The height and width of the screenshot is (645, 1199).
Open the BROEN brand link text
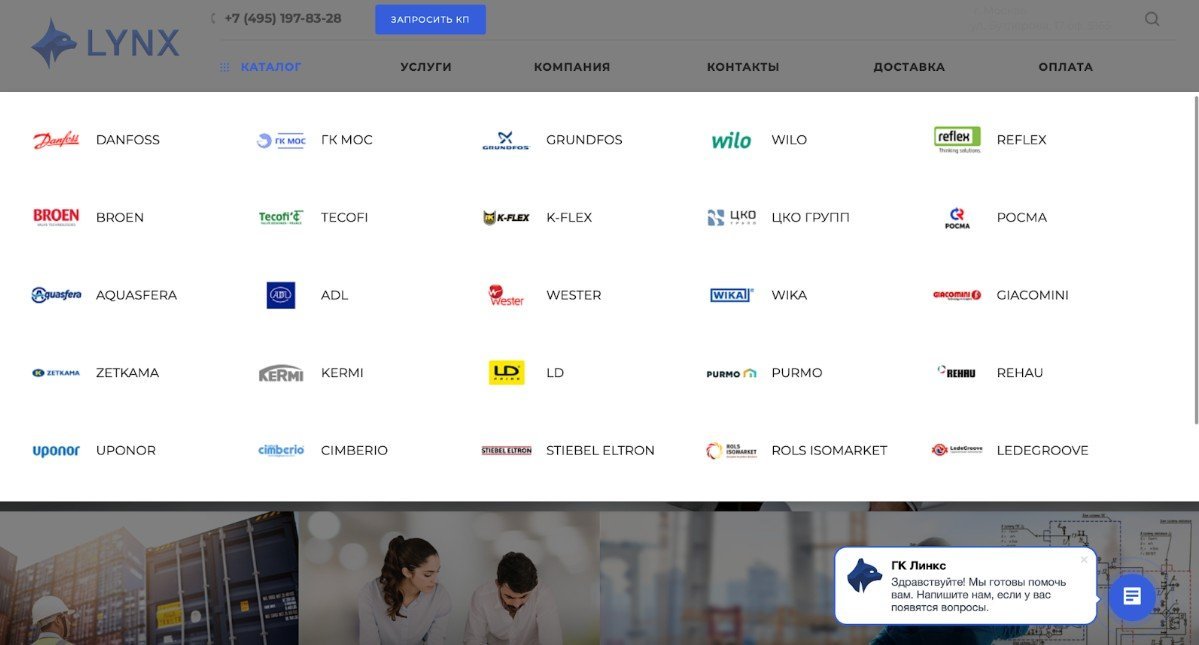tap(120, 218)
